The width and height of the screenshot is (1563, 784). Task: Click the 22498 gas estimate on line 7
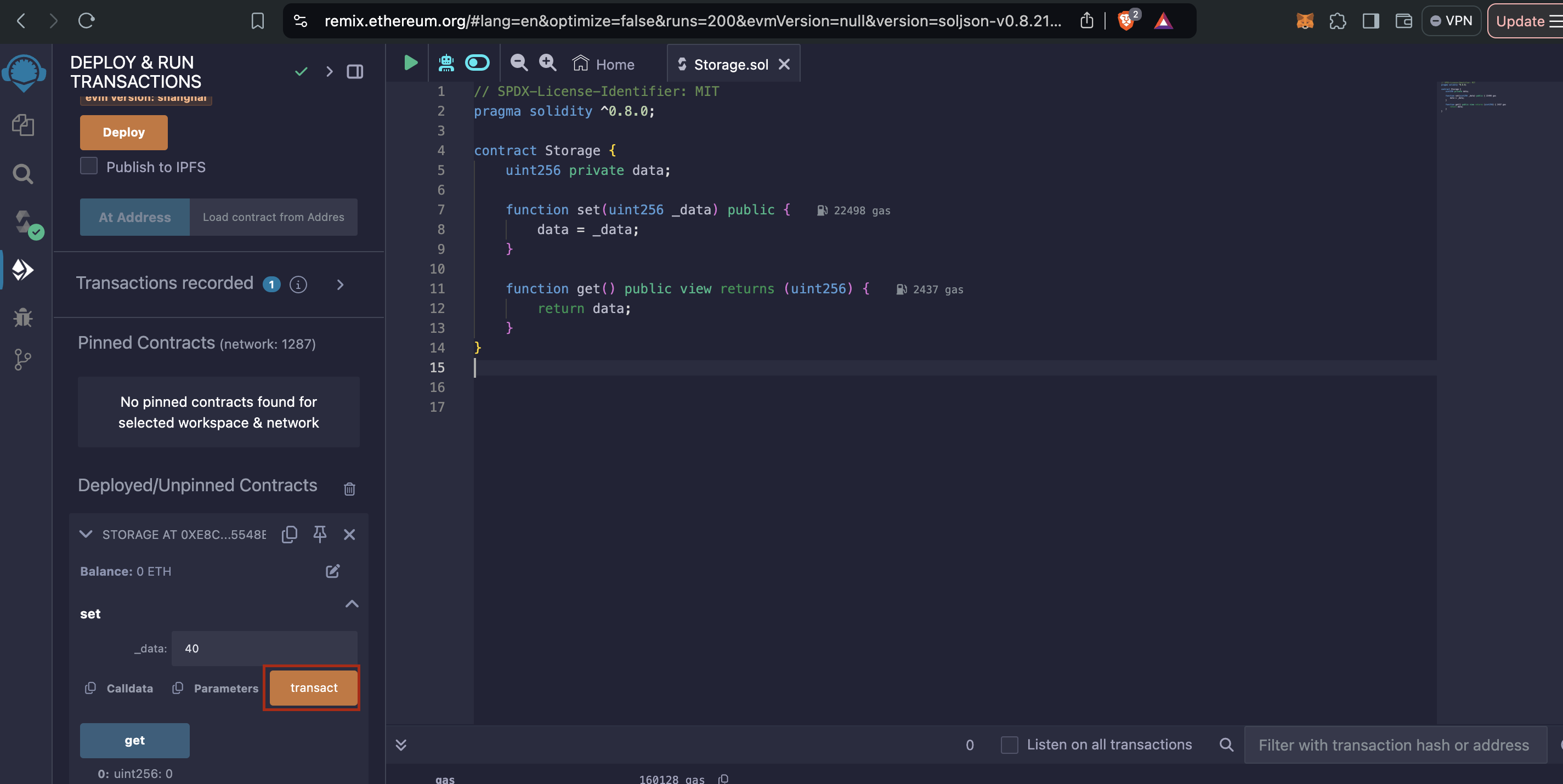854,211
